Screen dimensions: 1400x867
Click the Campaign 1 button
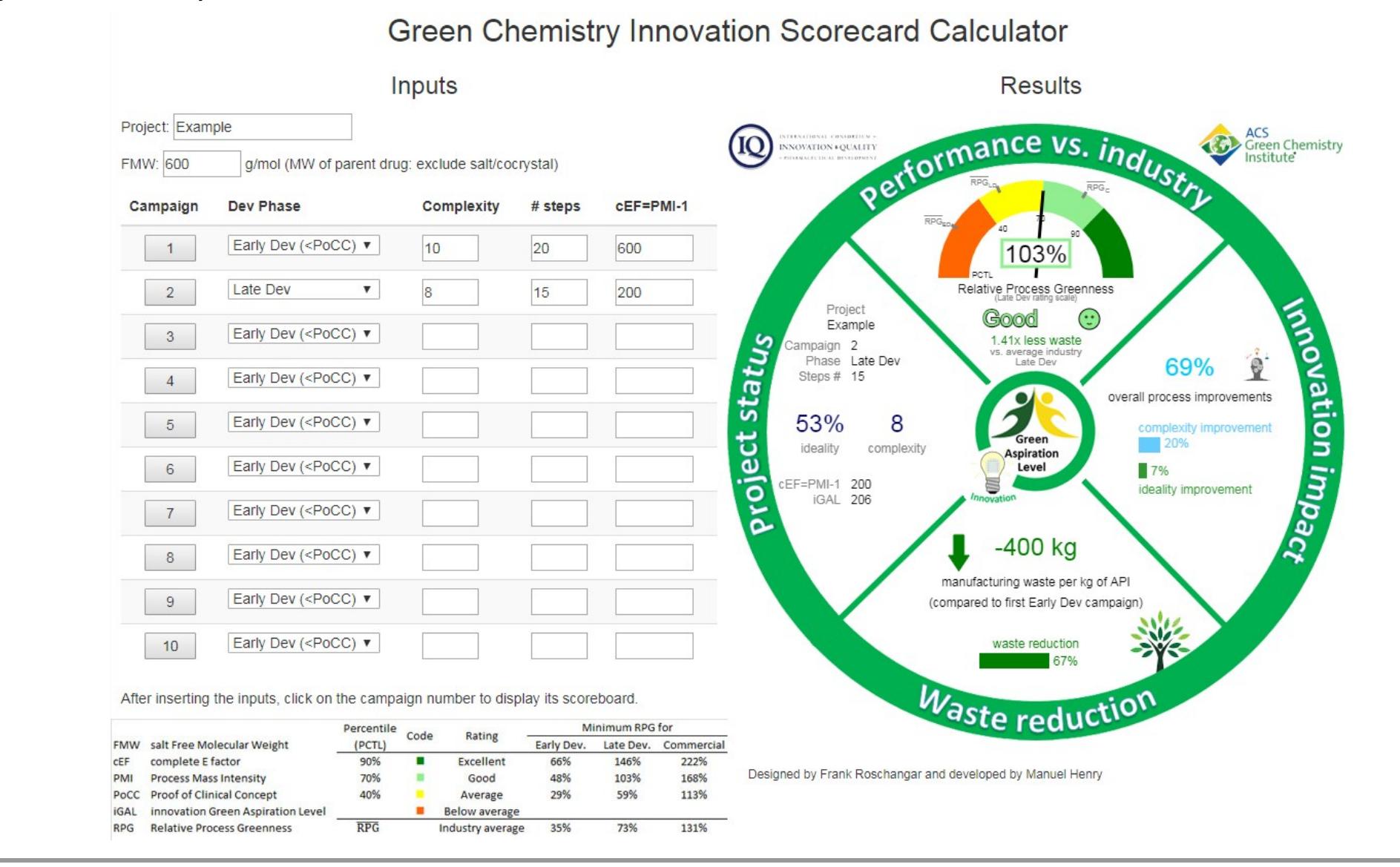(x=170, y=248)
